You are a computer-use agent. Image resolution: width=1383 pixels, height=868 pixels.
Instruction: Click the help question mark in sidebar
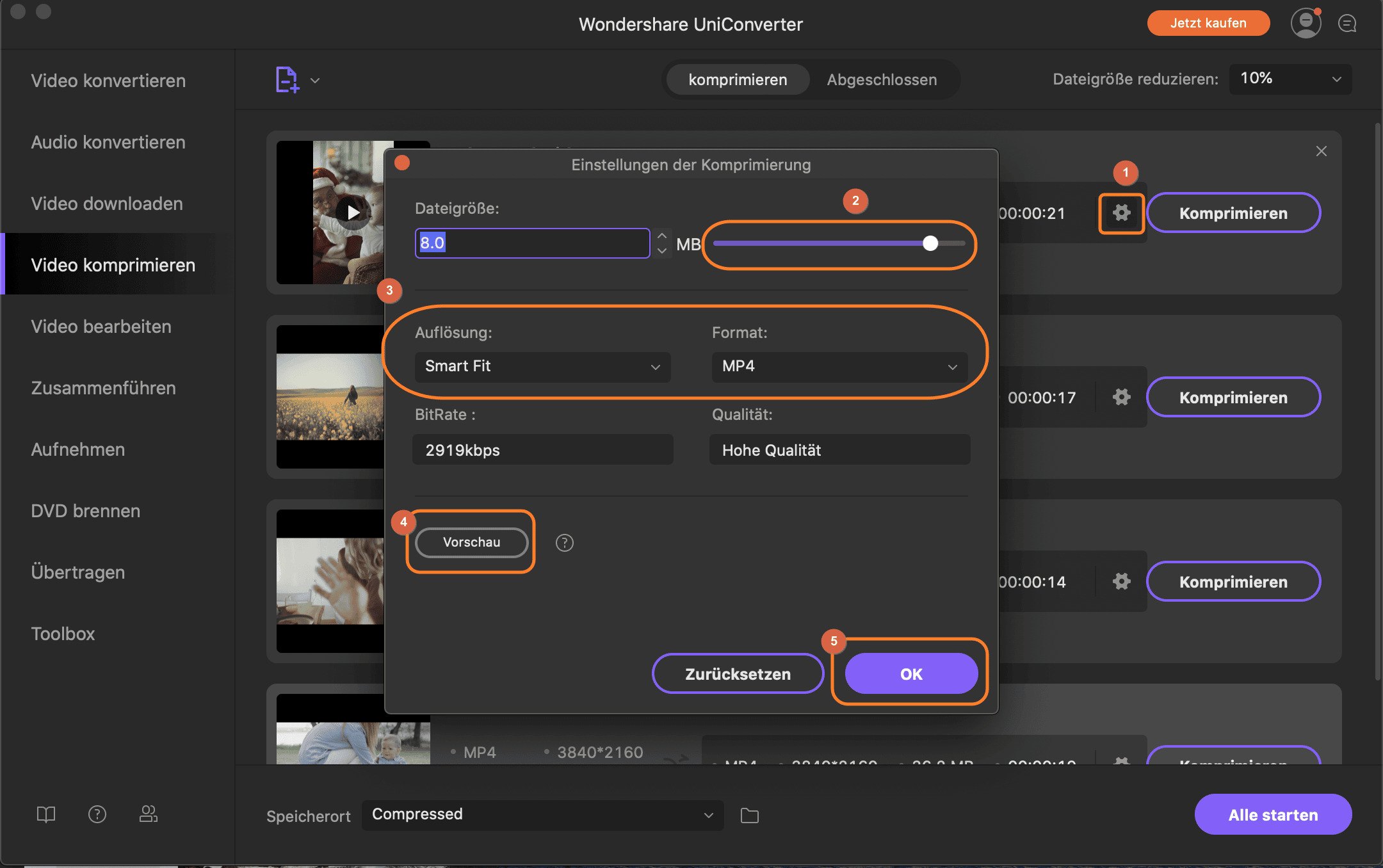[x=97, y=814]
